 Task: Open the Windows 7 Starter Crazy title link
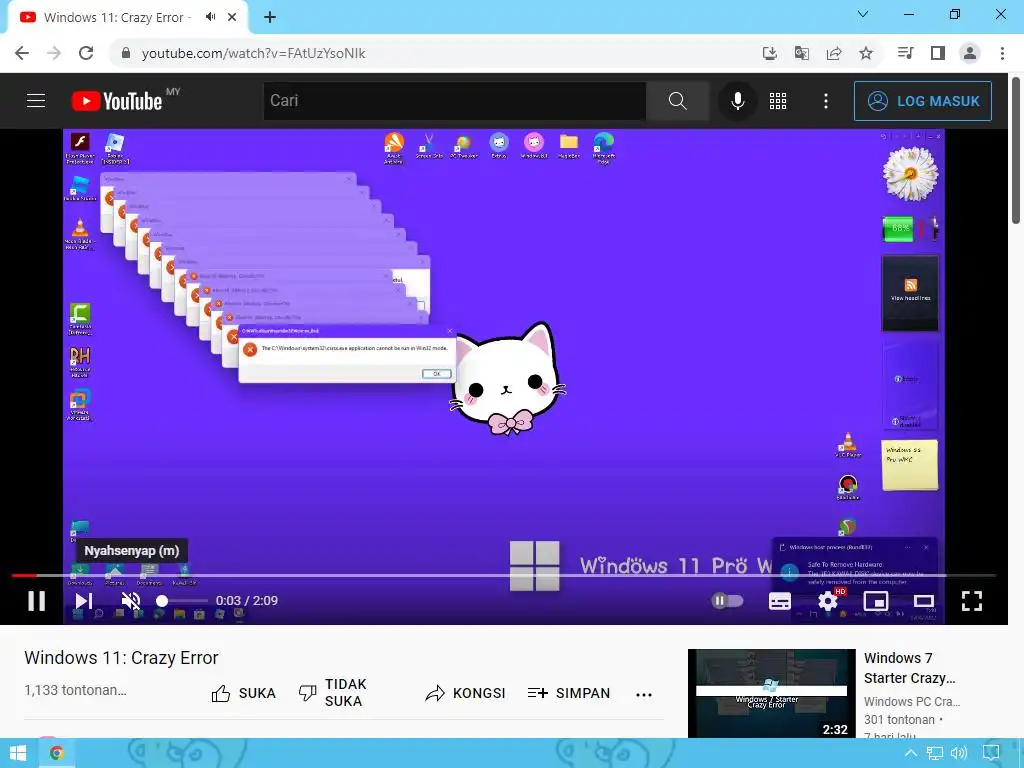tap(910, 667)
